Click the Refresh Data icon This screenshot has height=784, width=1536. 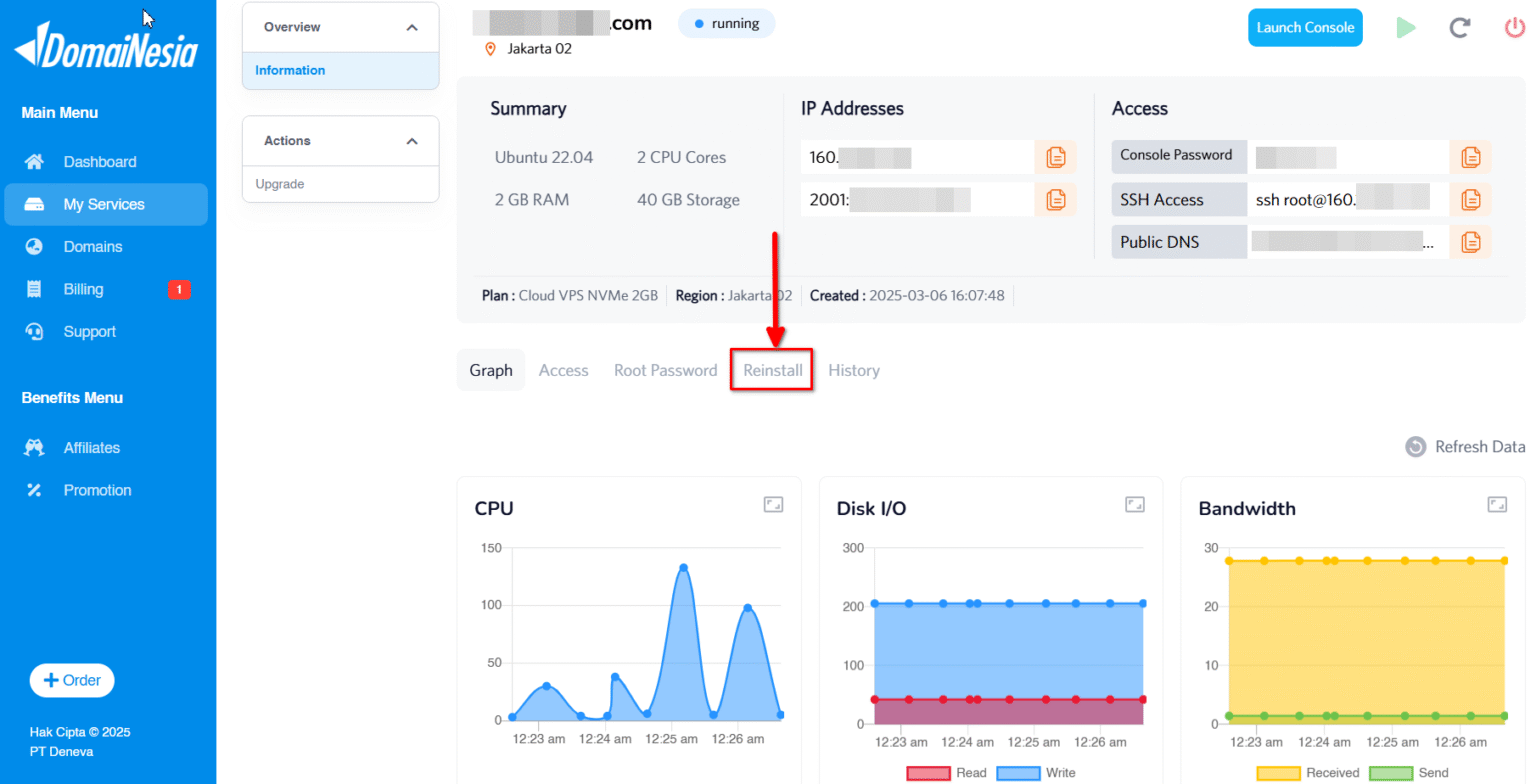pos(1415,447)
